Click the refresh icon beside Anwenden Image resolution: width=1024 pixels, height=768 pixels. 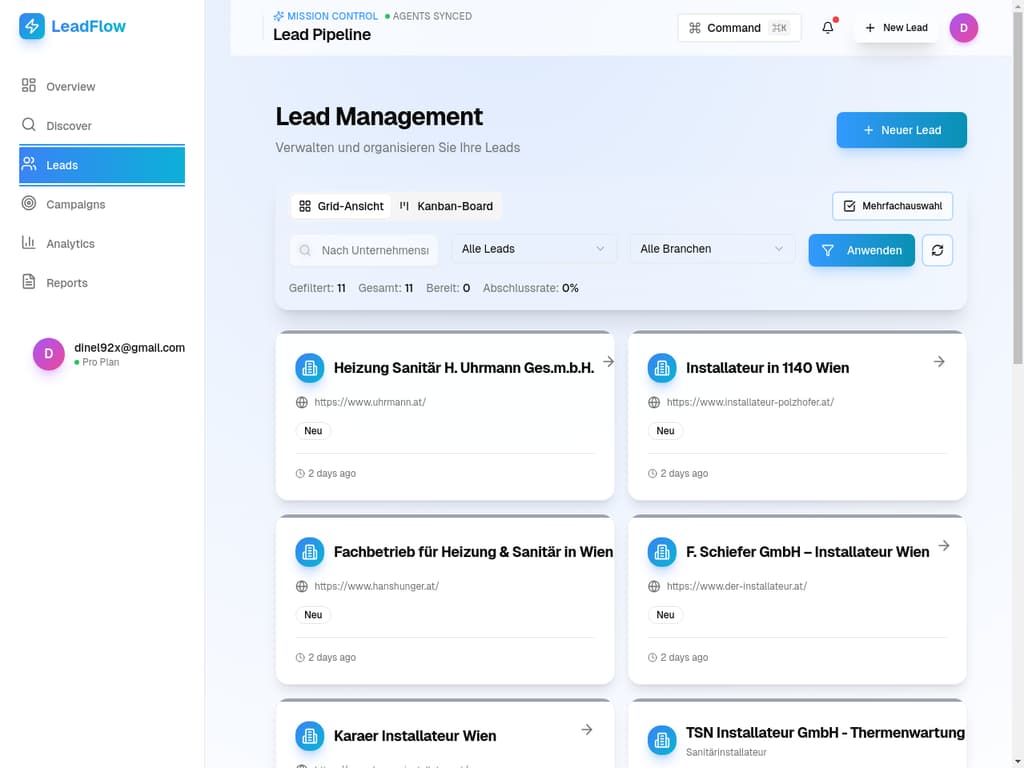point(937,250)
